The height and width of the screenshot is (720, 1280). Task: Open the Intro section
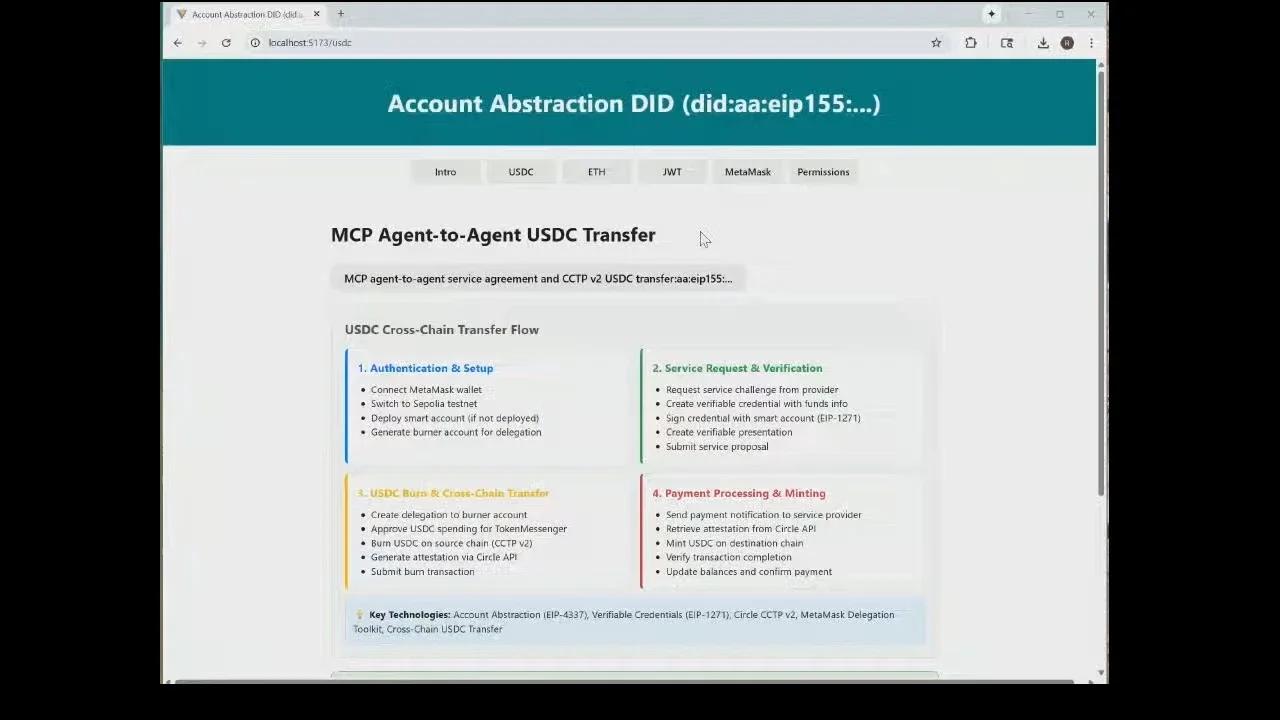pyautogui.click(x=445, y=171)
